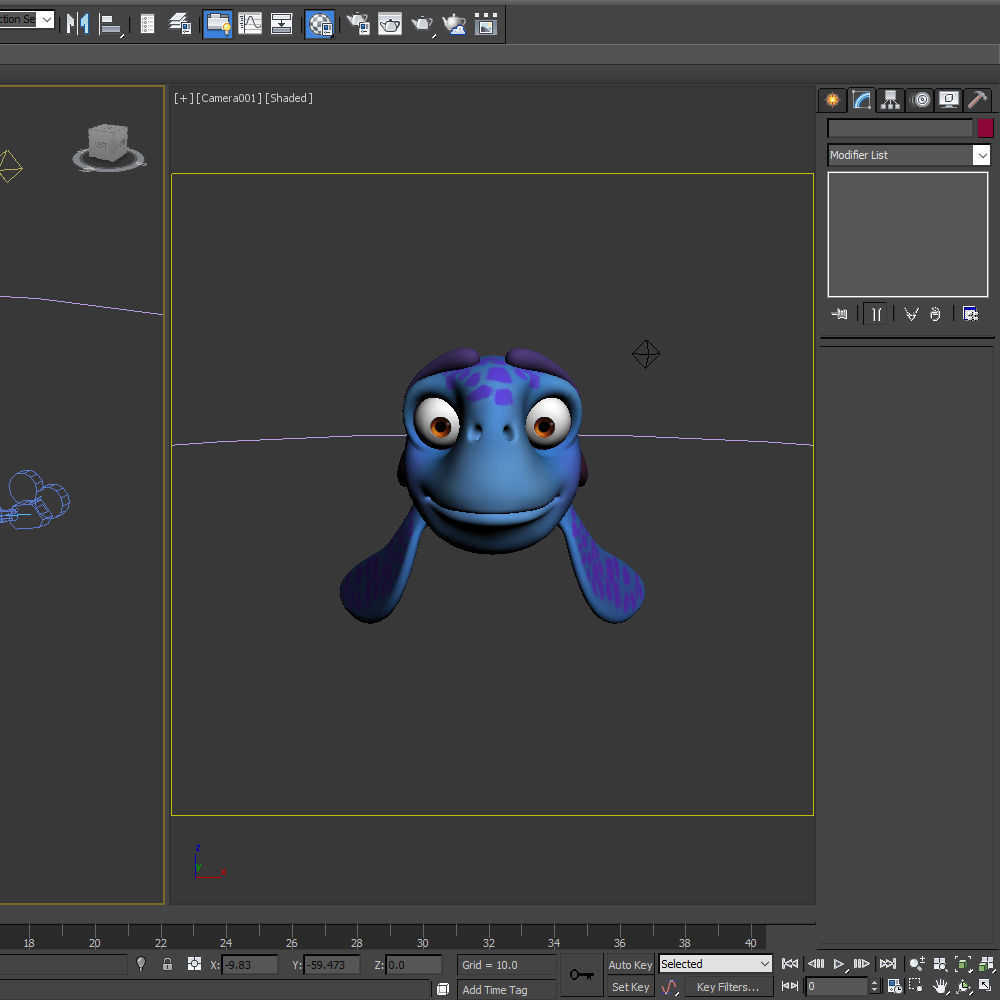This screenshot has height=1000, width=1000.
Task: Open the Curve Editor
Action: tap(250, 24)
